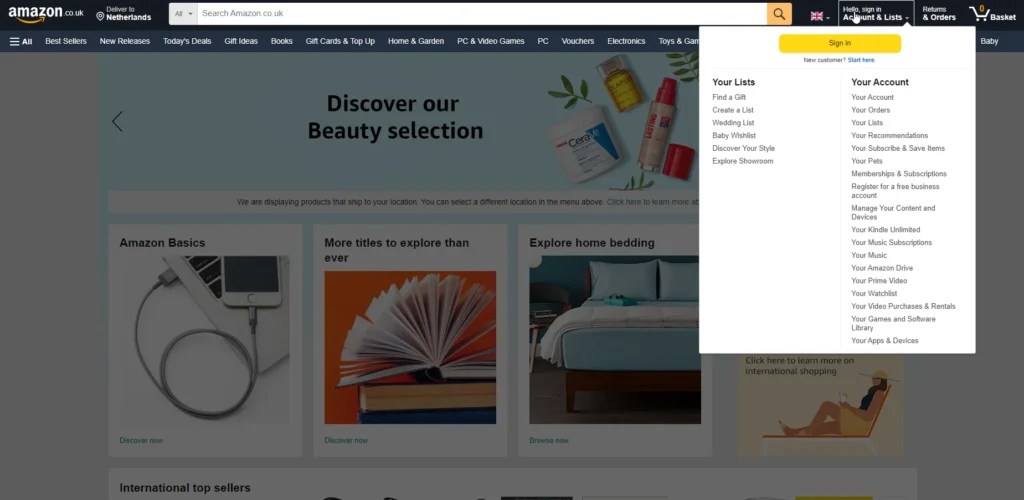Select Discover Your Style
Screen dimensions: 1024x500
[x=743, y=148]
